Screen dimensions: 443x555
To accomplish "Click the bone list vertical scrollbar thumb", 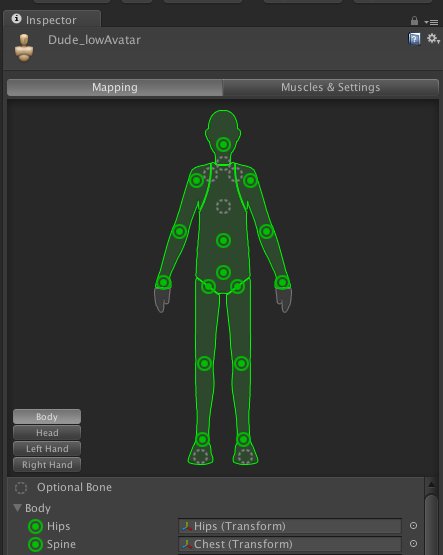I will [431, 525].
